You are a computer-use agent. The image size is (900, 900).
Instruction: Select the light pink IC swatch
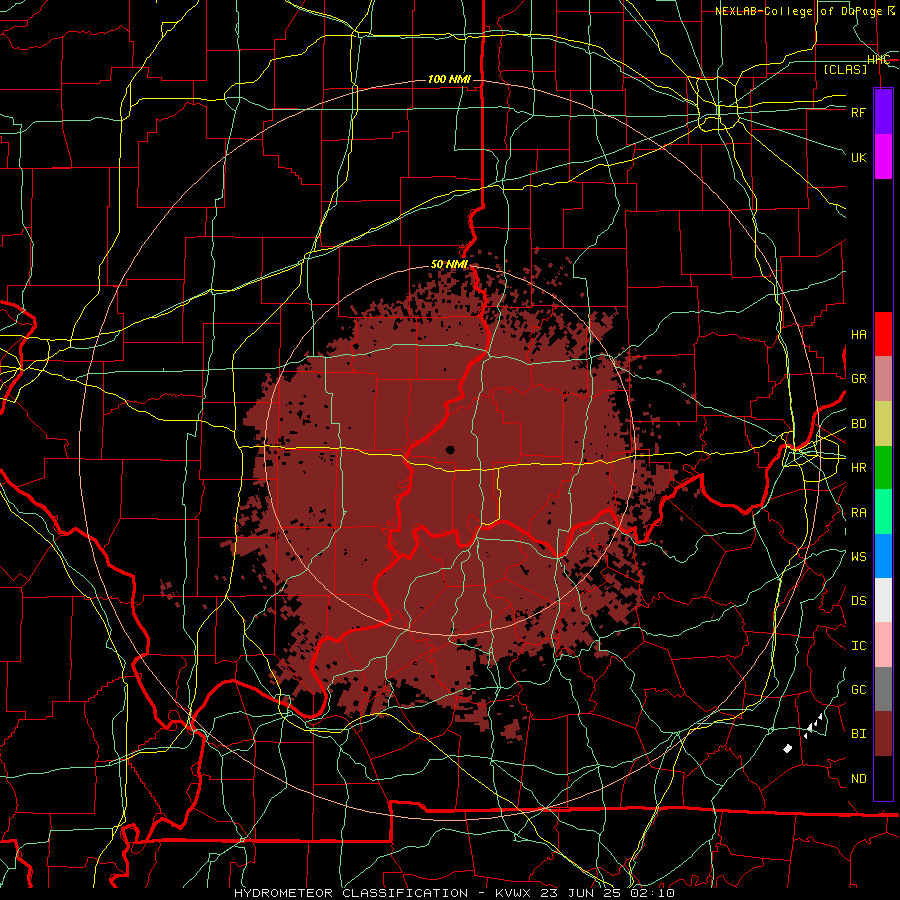pos(883,645)
